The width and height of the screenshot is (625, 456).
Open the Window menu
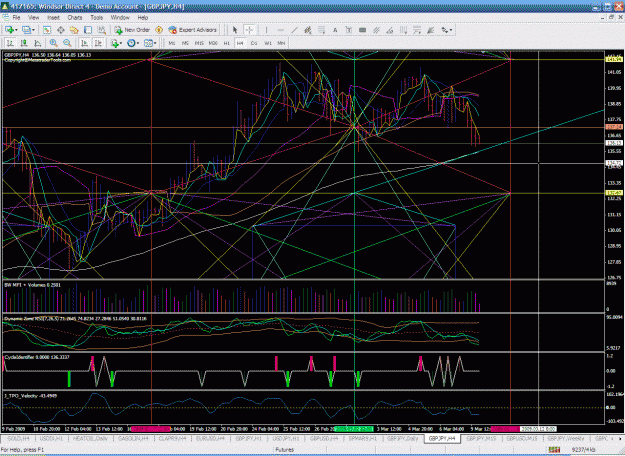click(120, 18)
